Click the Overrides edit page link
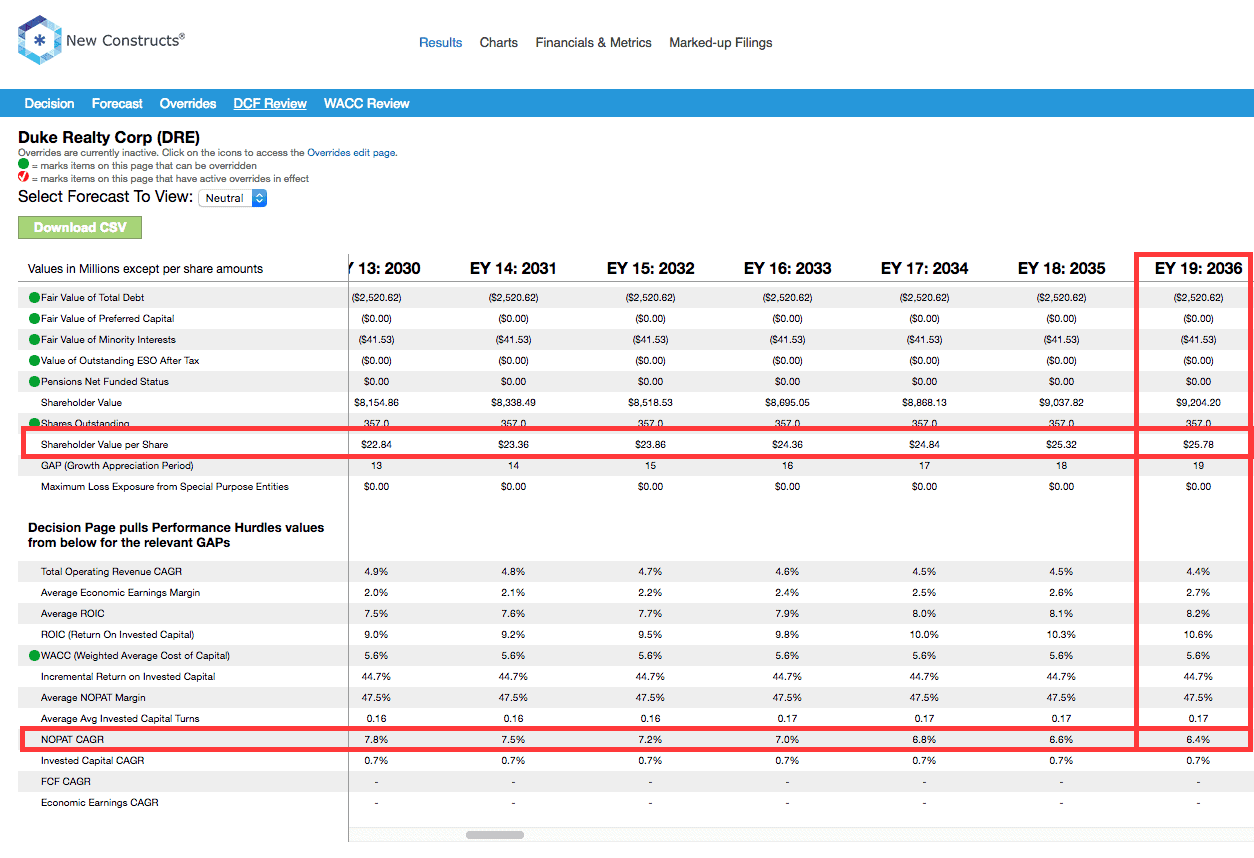Screen dimensions: 1254x858 pos(352,153)
